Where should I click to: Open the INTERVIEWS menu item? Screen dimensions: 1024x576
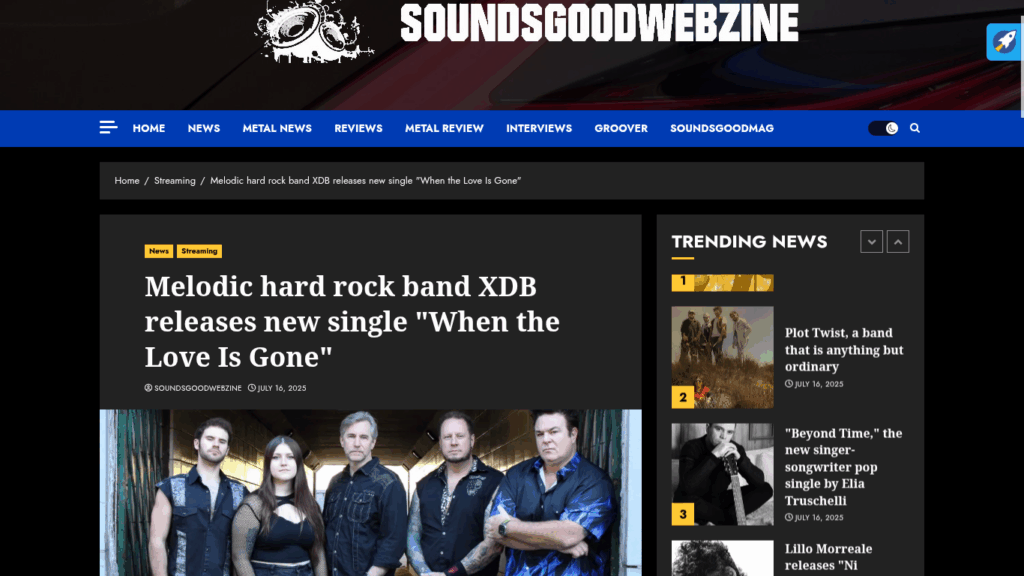tap(539, 129)
